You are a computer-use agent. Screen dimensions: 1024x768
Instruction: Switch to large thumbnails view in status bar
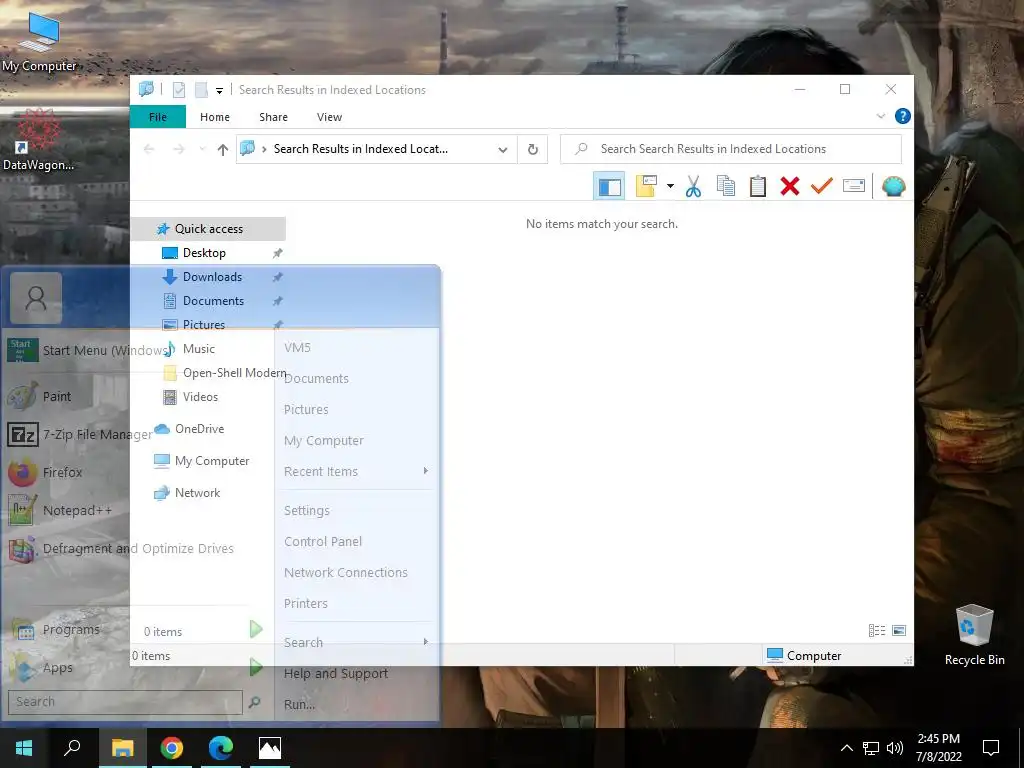[x=899, y=631]
